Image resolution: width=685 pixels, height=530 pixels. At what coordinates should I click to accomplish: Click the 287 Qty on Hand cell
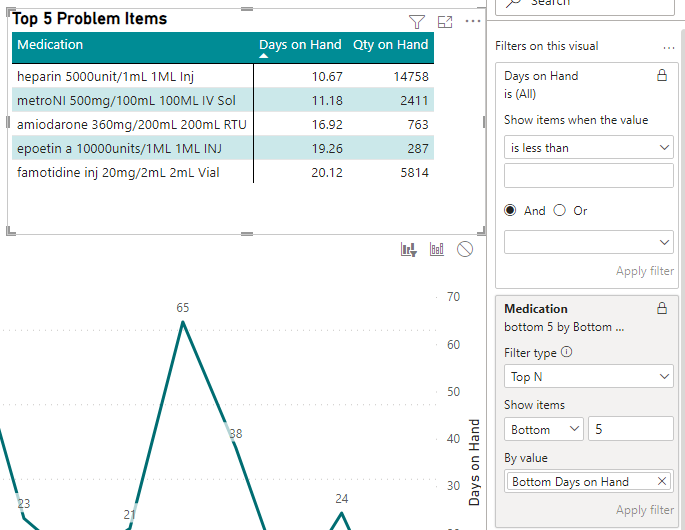418,149
